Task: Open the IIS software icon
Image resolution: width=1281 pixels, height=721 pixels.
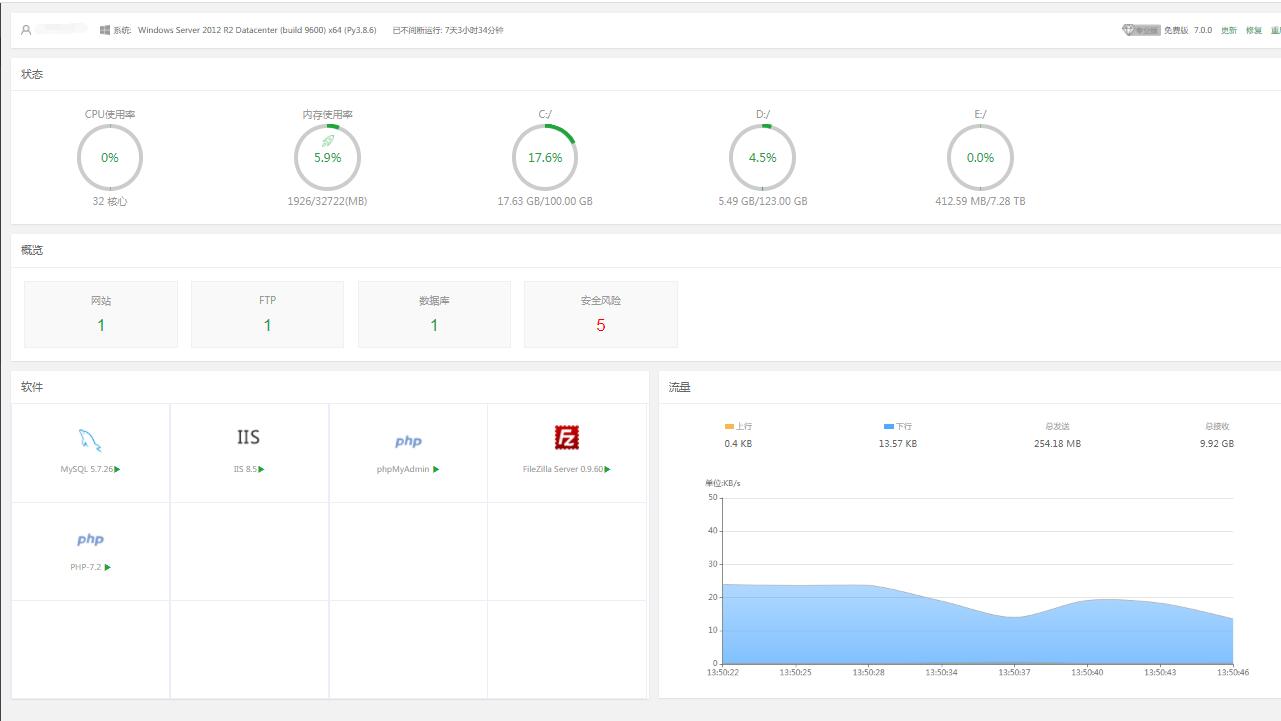Action: point(248,437)
